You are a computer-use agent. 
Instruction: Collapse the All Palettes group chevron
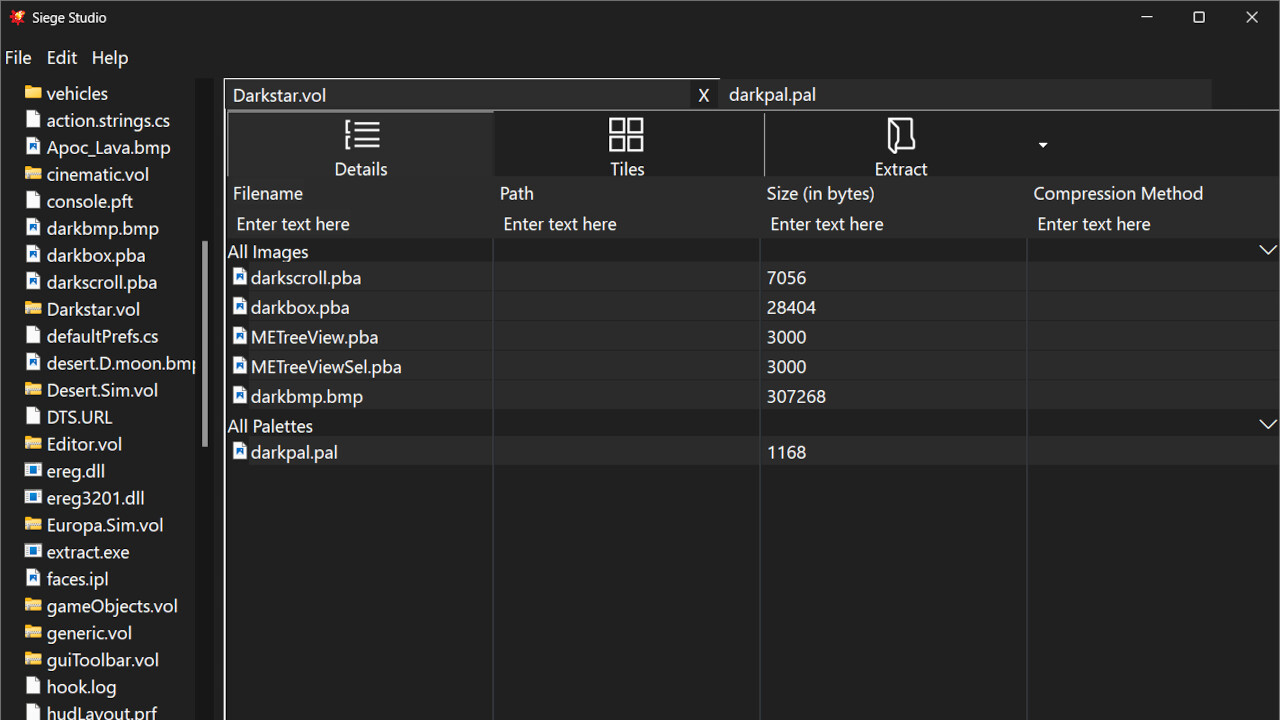[1268, 424]
